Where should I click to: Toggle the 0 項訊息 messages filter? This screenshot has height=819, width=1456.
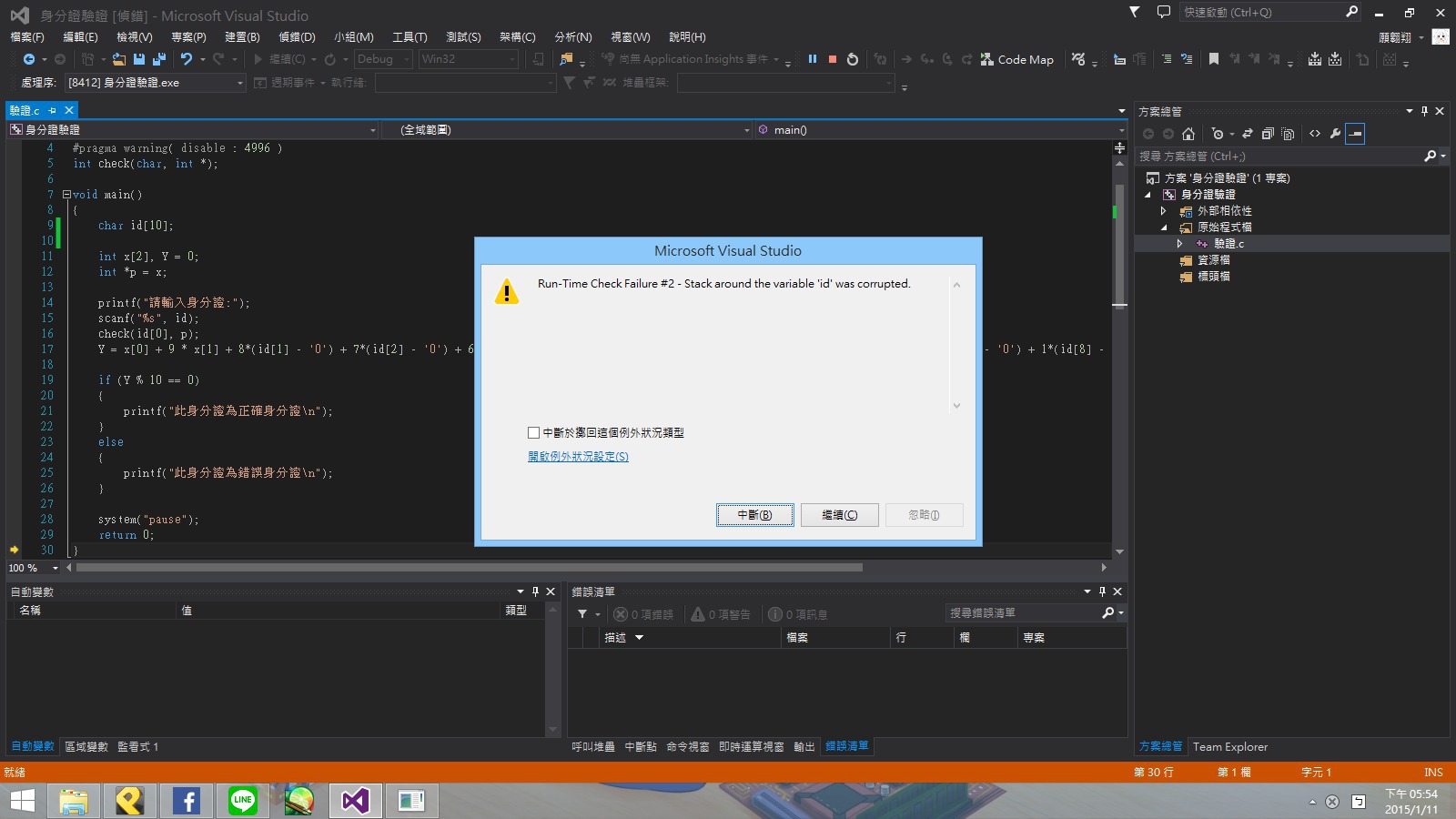(x=798, y=614)
